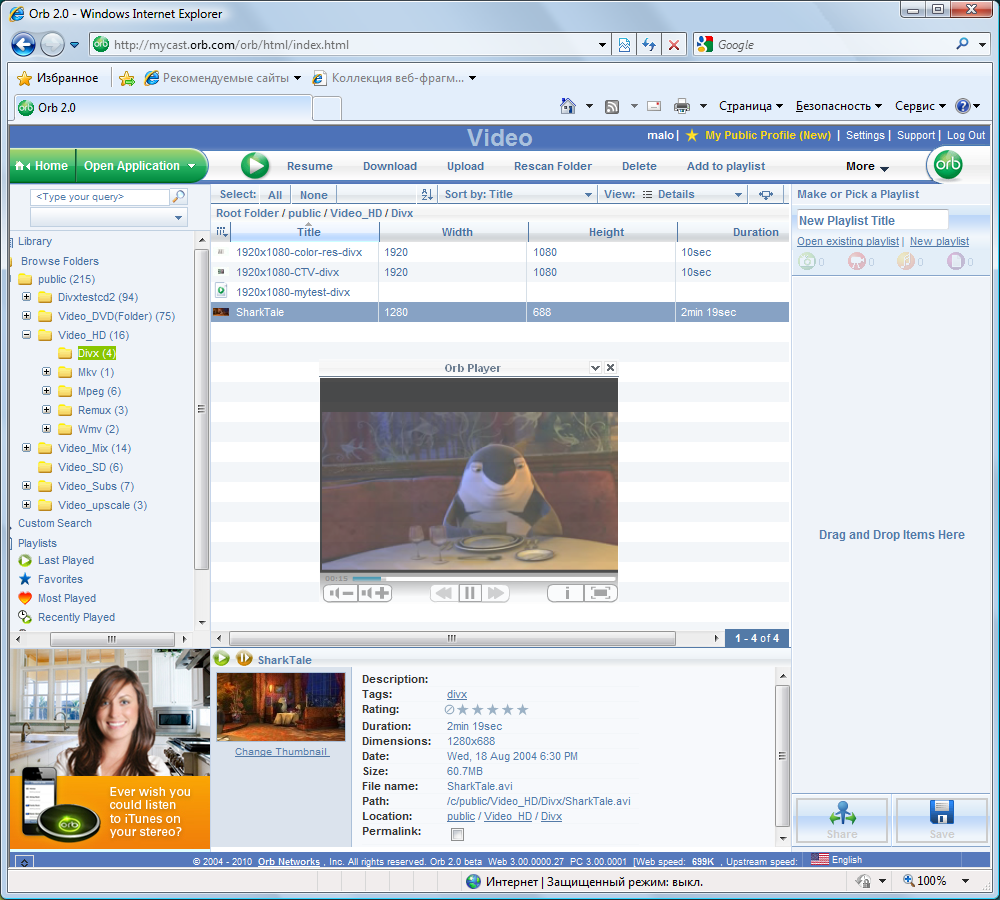Set rating to five stars
1000x900 pixels.
[523, 709]
